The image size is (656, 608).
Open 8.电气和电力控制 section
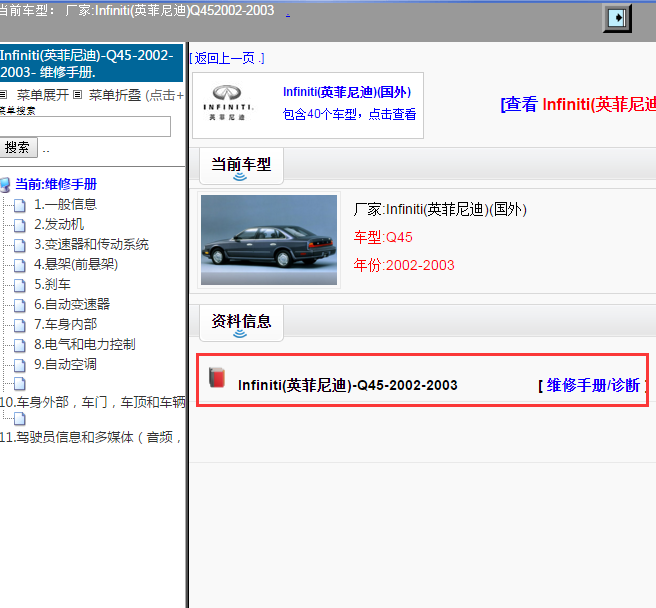(x=85, y=345)
